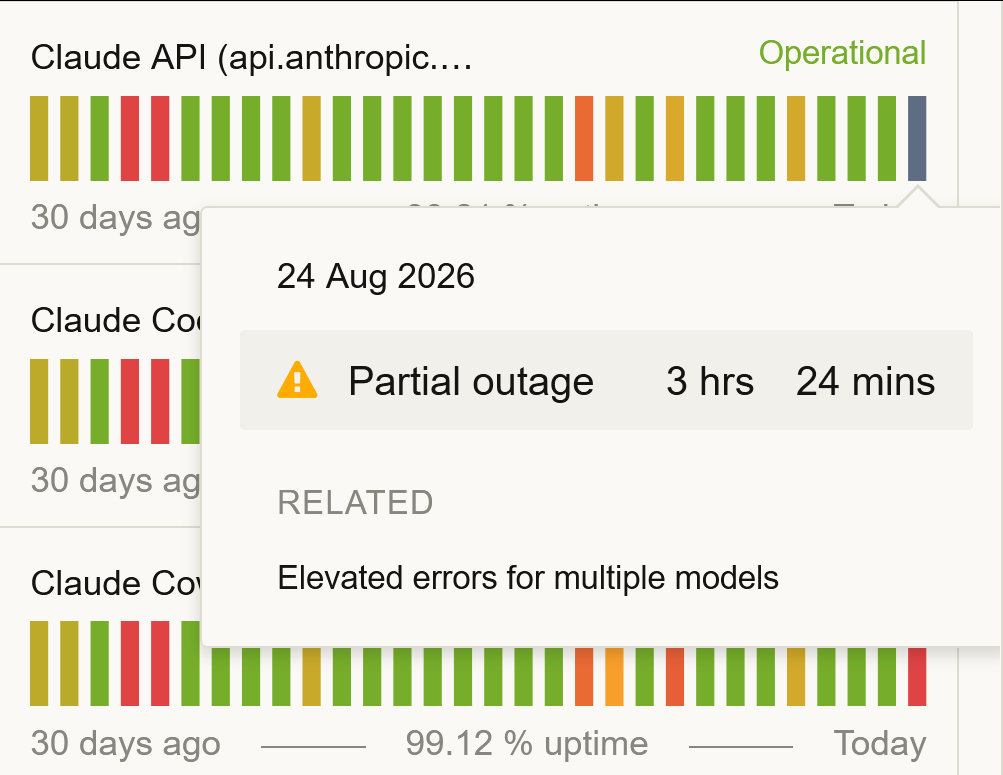Click the 24 Aug 2026 date heading

pos(375,276)
